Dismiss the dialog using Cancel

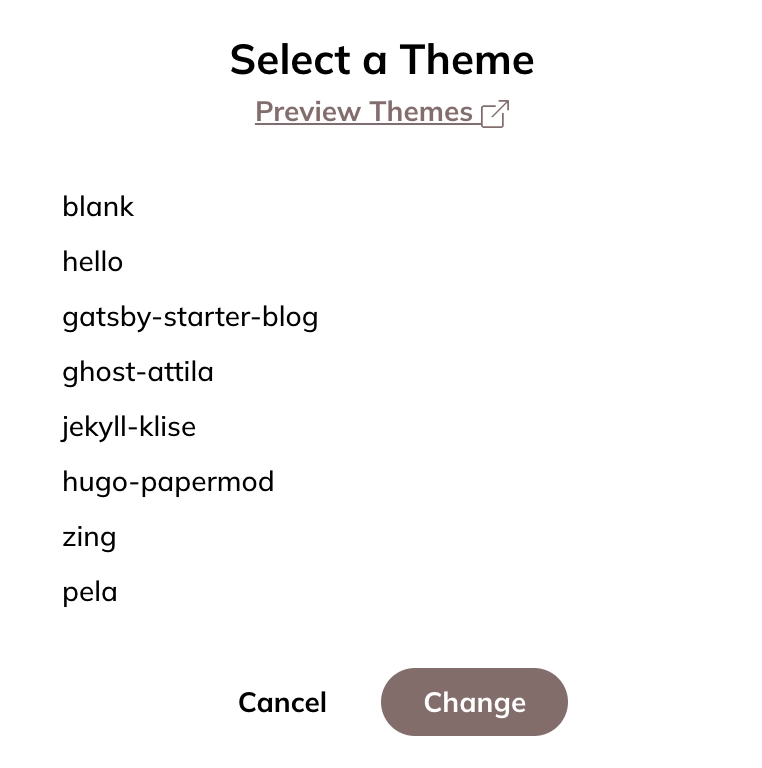(x=282, y=702)
